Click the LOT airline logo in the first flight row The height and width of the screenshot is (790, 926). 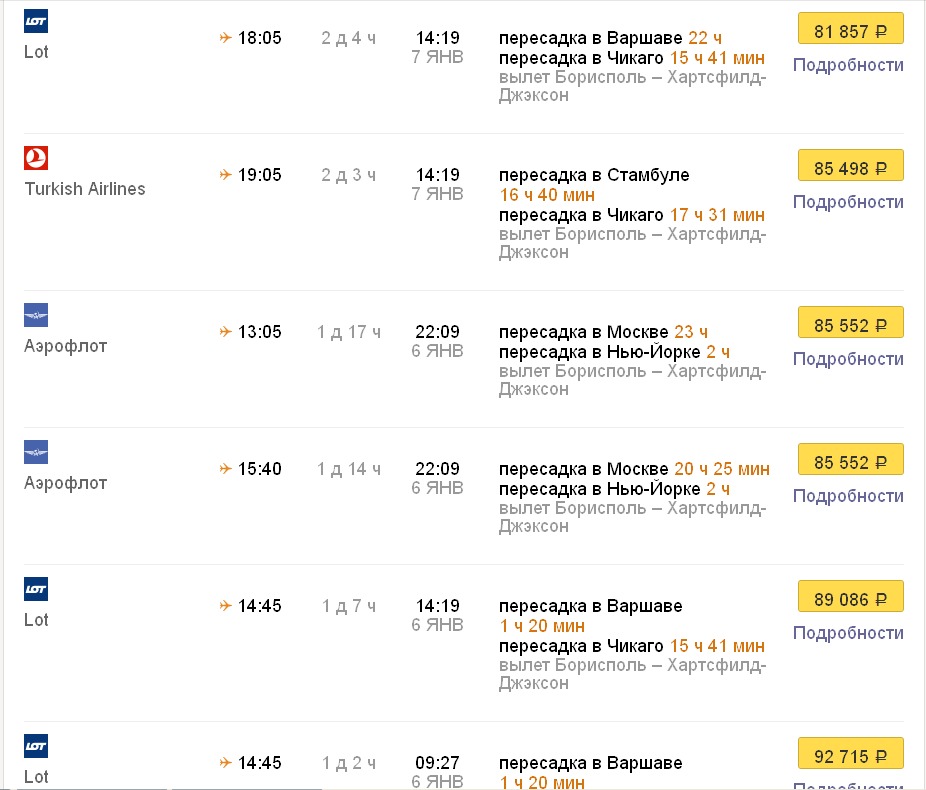point(36,21)
